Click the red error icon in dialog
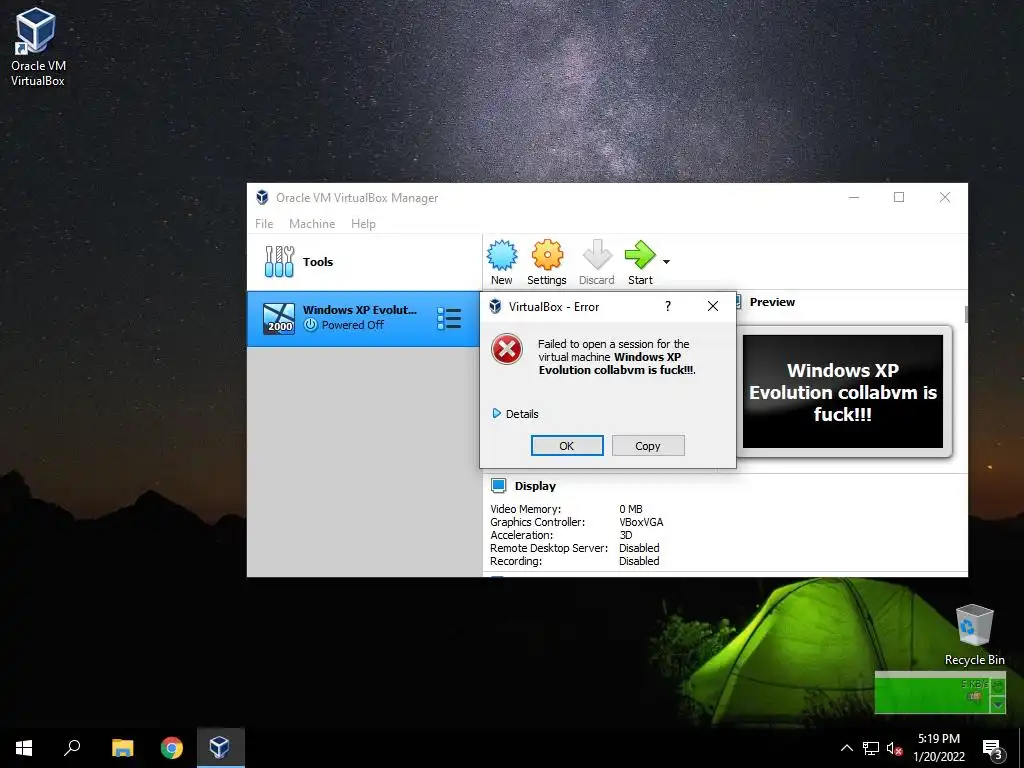Screen dimensions: 1024x768 pos(507,349)
